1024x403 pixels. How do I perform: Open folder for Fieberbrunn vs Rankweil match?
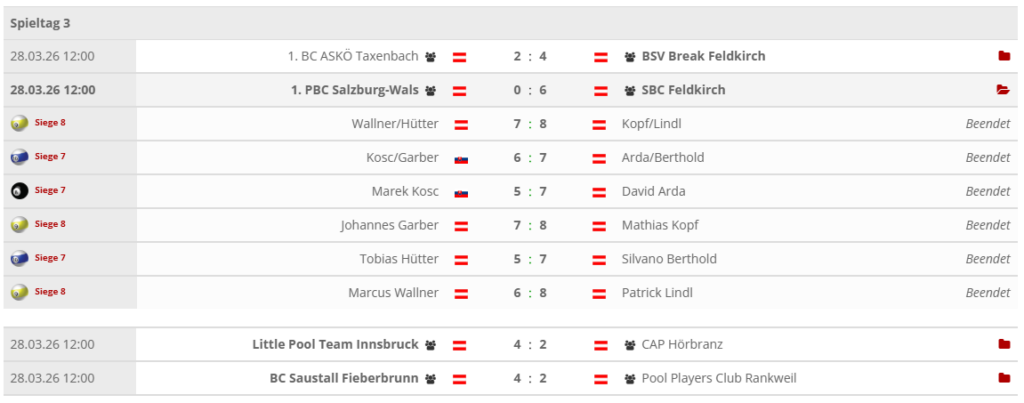1004,378
